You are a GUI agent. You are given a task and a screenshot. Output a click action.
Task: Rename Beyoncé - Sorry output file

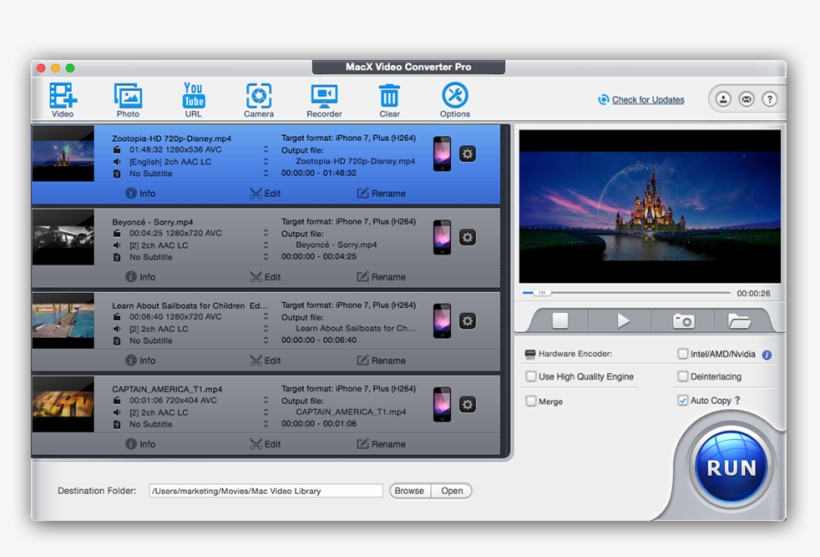click(x=381, y=277)
